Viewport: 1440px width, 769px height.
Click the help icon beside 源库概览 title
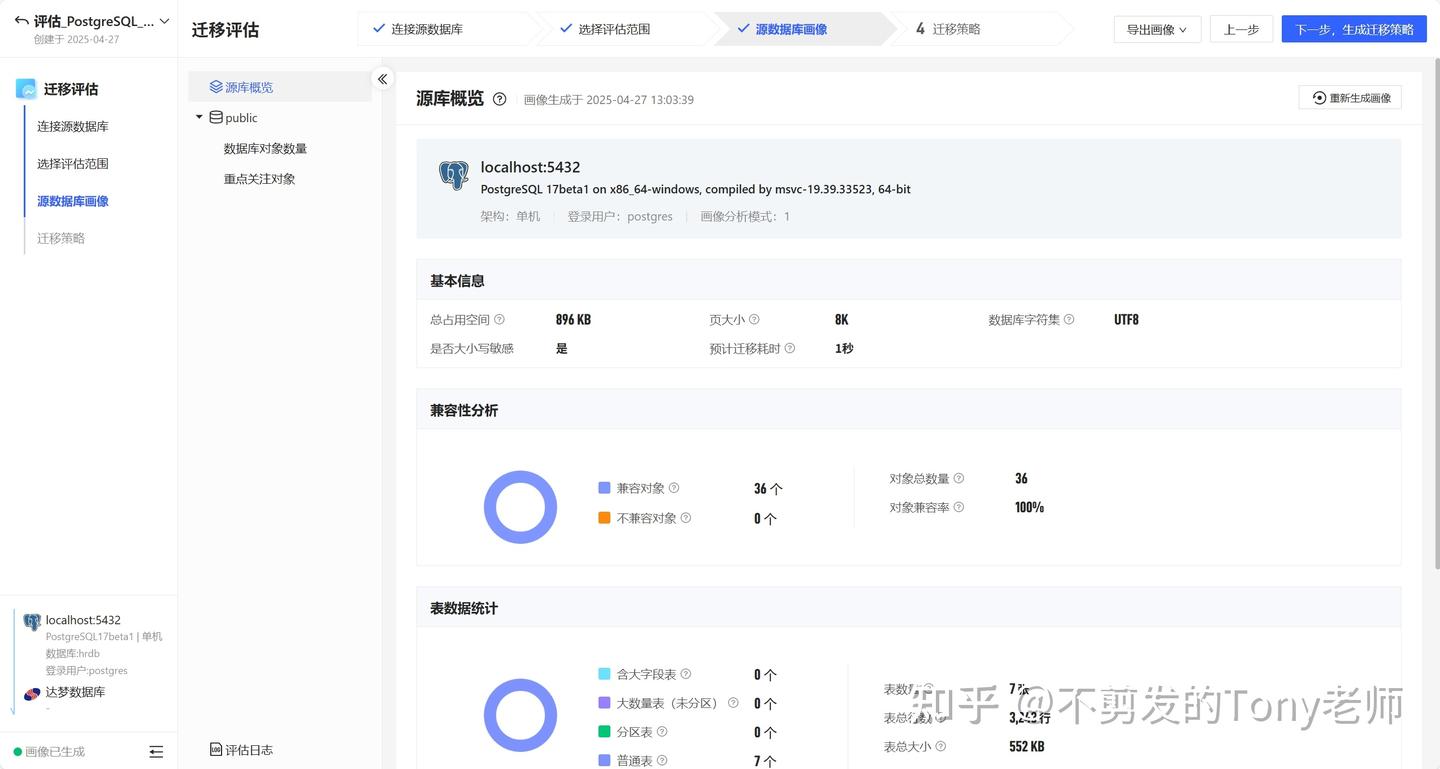point(499,99)
